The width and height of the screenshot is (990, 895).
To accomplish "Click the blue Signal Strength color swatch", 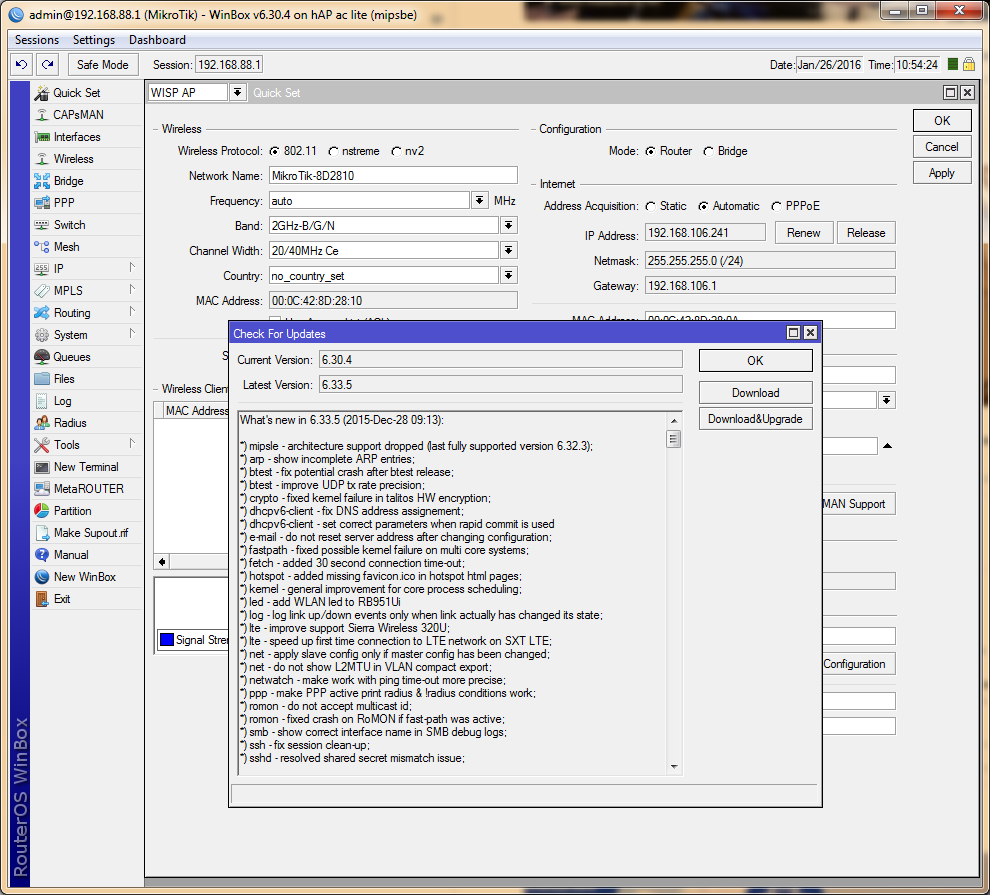I will click(167, 640).
